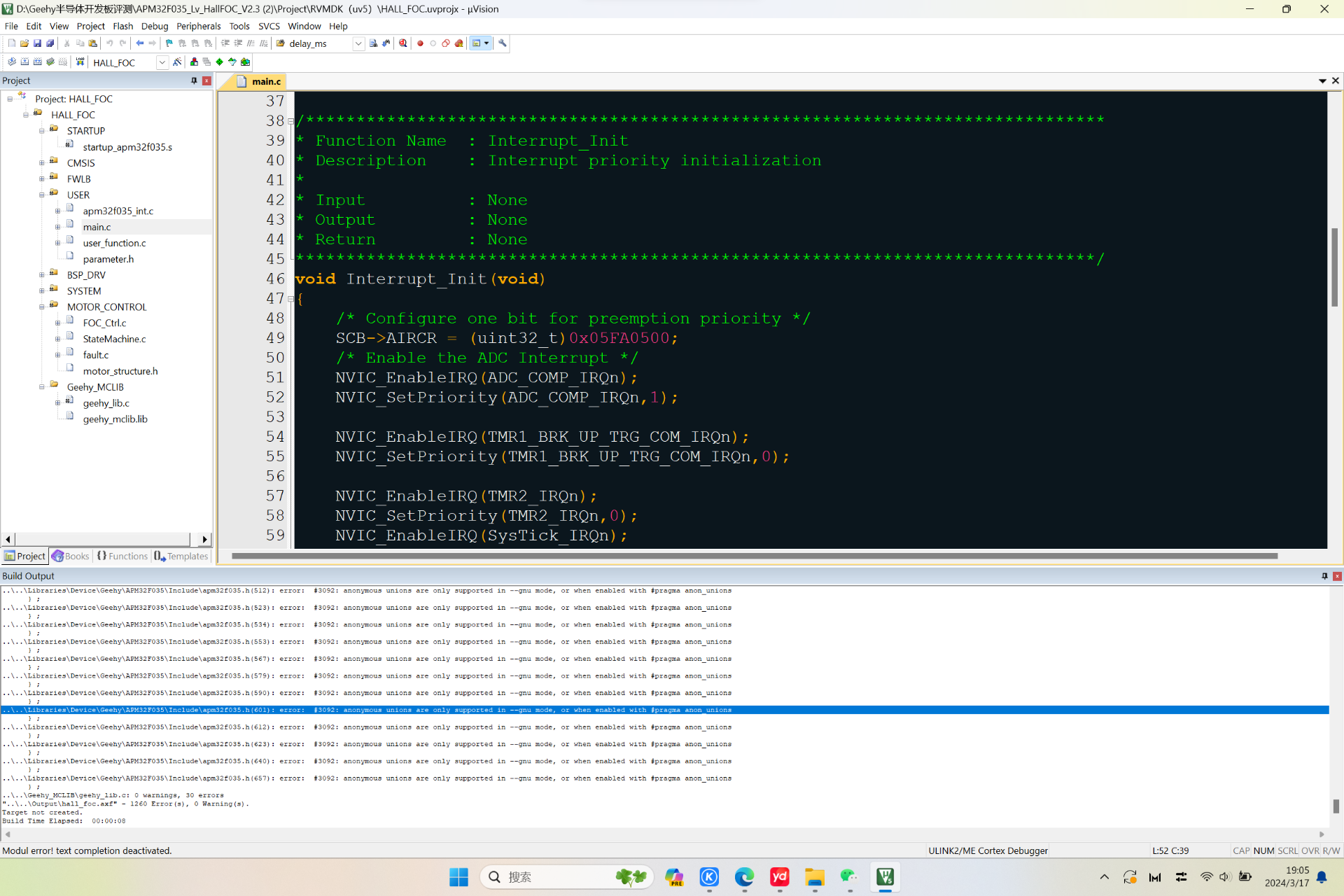The width and height of the screenshot is (1344, 896).
Task: Expand the FWLB group
Action: pos(42,179)
